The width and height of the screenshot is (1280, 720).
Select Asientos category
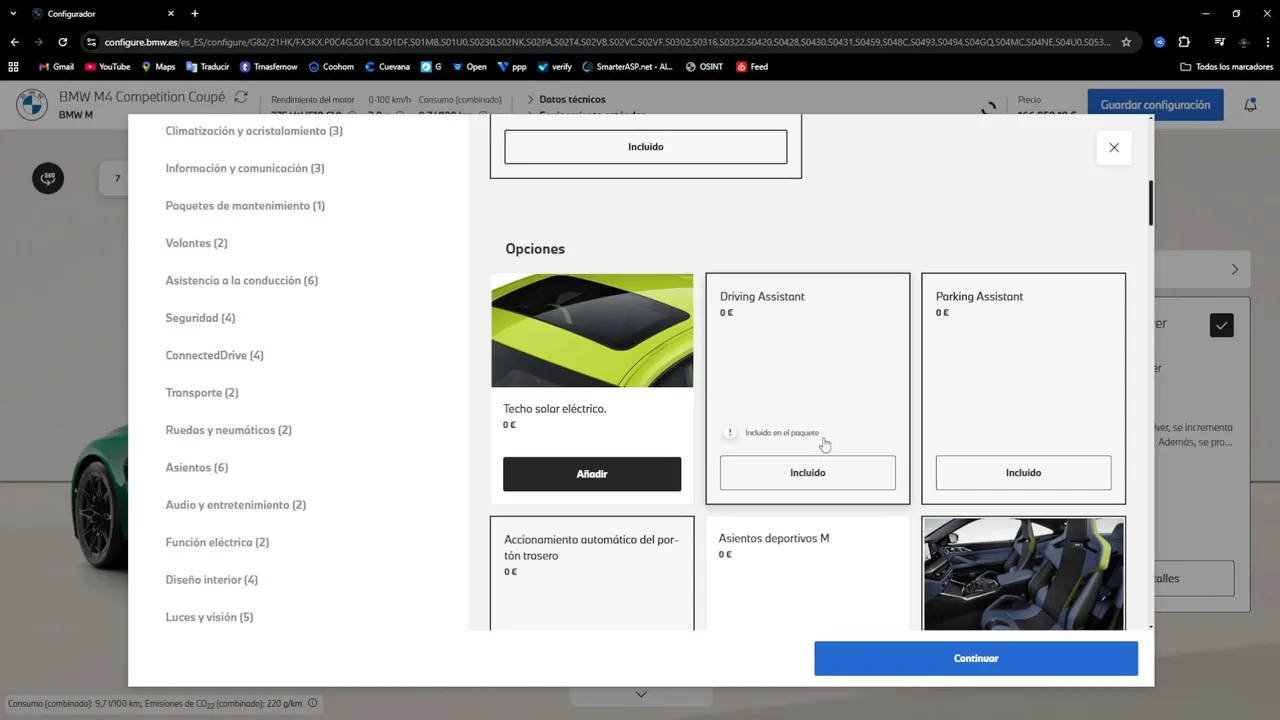[x=196, y=468]
